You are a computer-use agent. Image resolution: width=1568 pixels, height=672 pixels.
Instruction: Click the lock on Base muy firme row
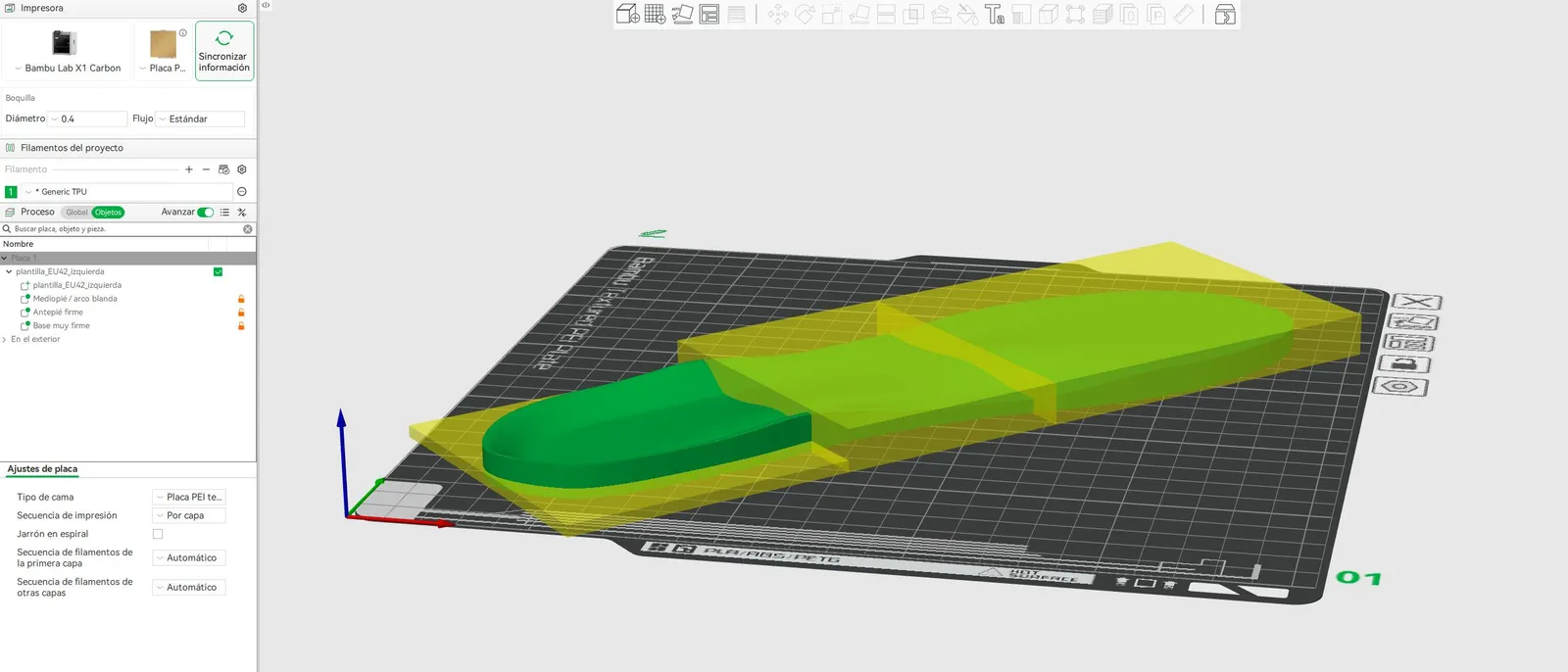241,325
